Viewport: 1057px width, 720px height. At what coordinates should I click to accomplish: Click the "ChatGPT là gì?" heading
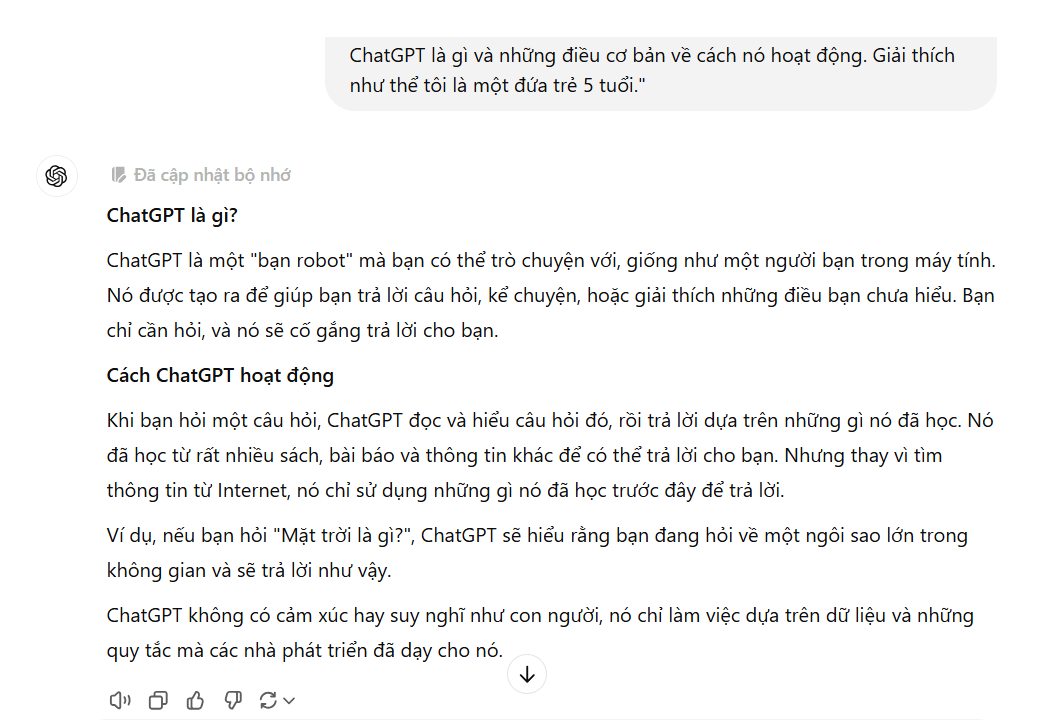click(x=172, y=216)
